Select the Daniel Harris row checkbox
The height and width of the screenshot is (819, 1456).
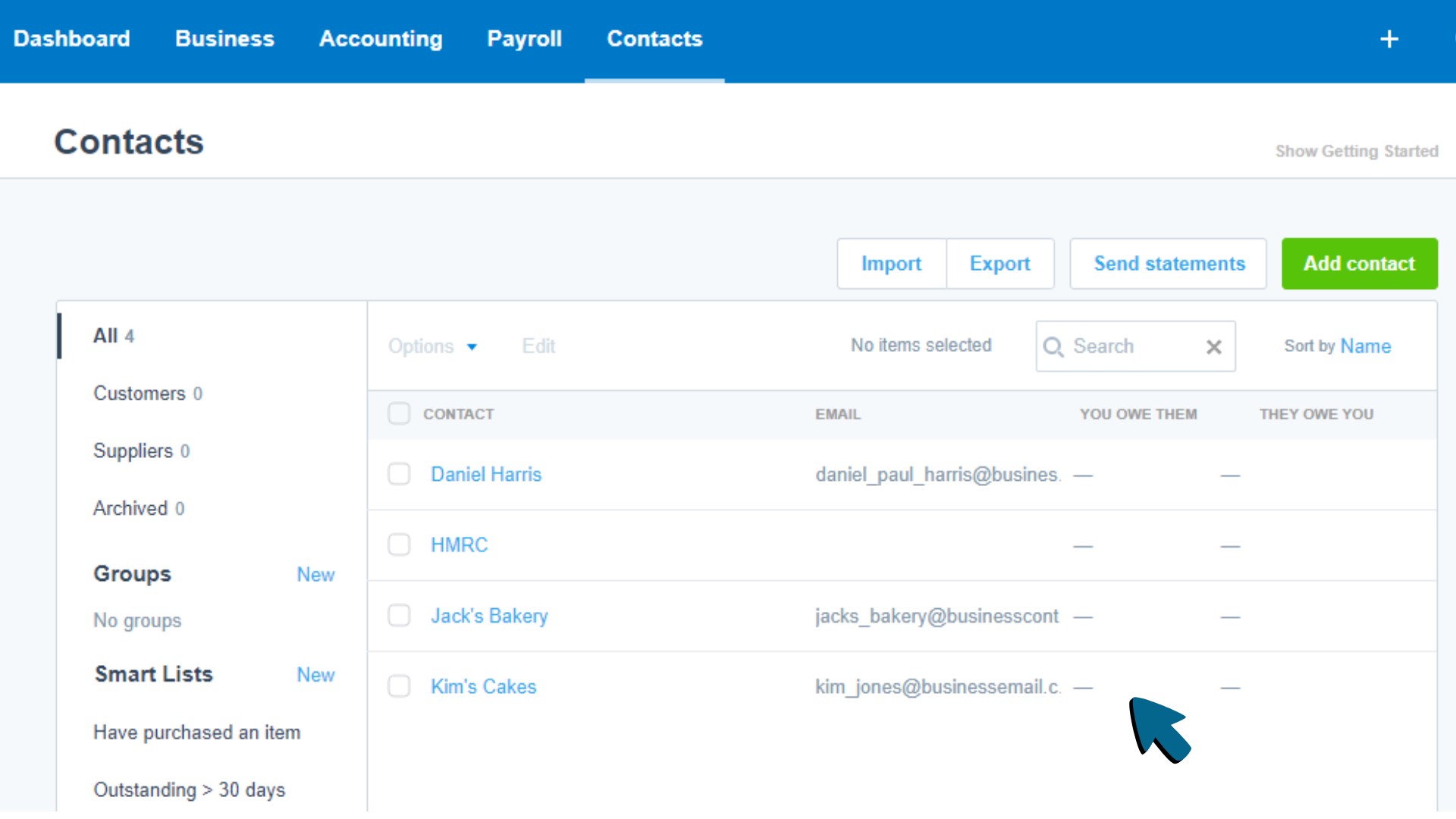pyautogui.click(x=399, y=473)
